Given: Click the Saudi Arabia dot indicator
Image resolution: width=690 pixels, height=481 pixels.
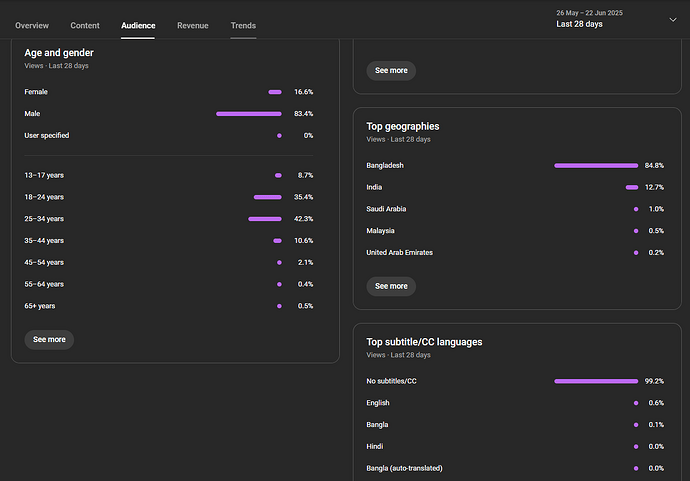Looking at the screenshot, I should click(x=636, y=209).
